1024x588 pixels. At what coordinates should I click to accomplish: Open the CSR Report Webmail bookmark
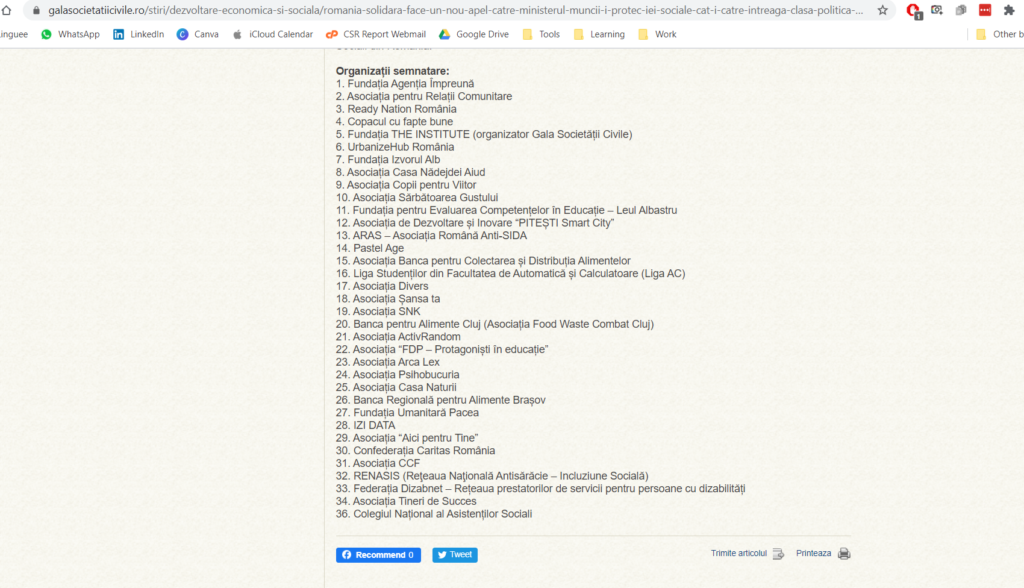376,34
